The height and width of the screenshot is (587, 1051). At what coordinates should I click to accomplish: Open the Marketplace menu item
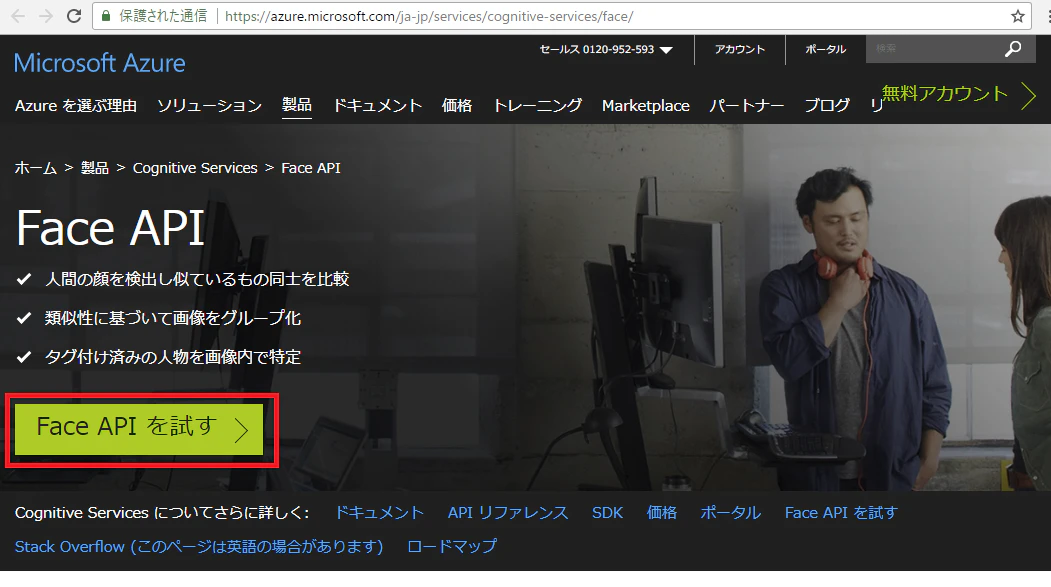645,106
